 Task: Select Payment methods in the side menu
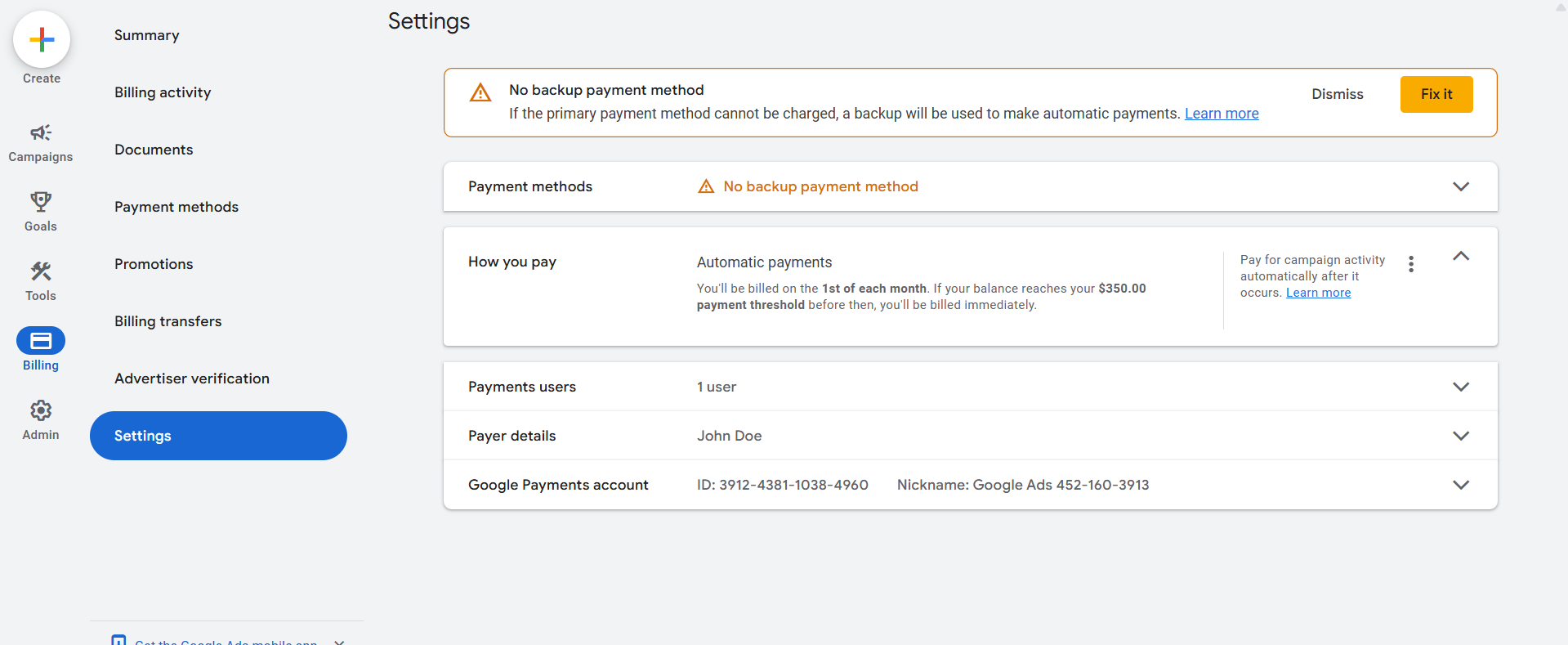176,207
